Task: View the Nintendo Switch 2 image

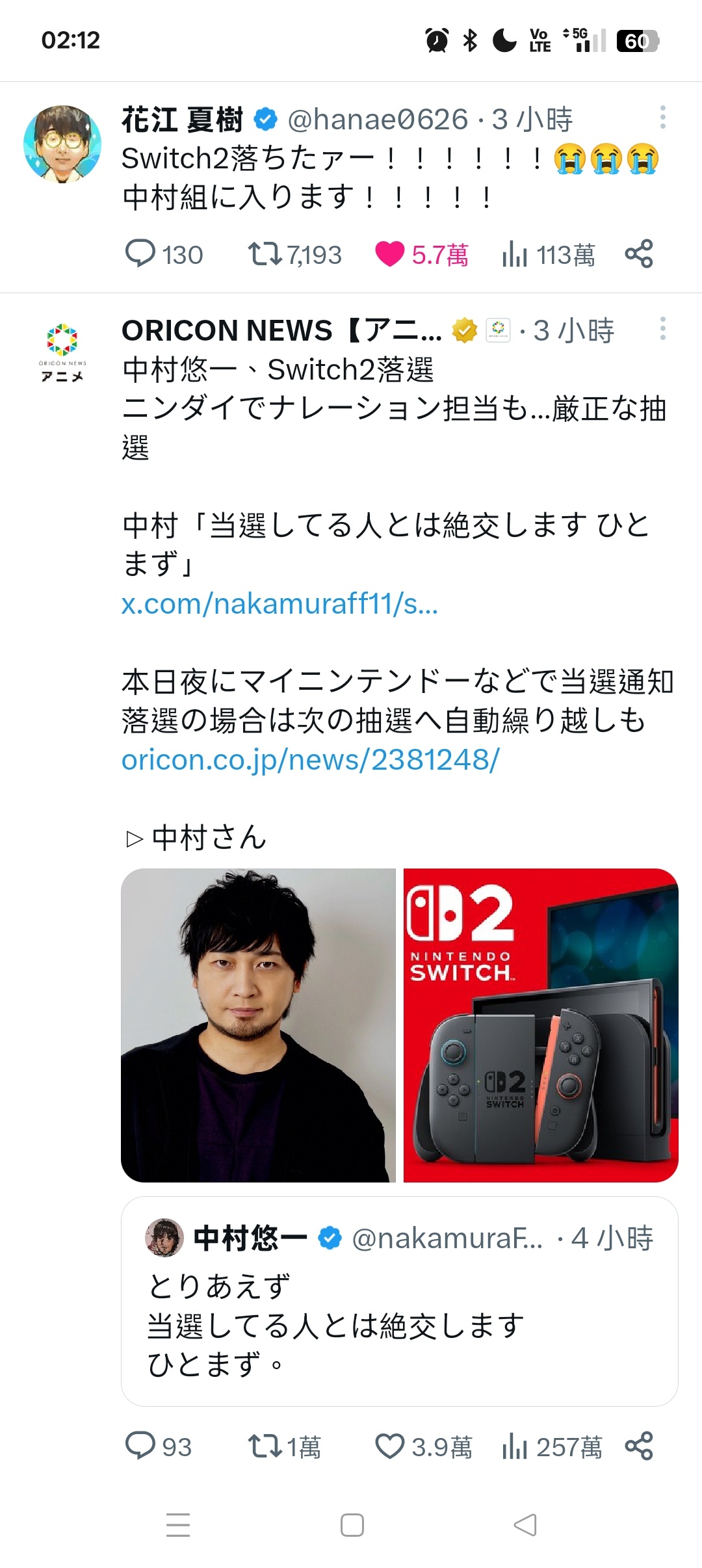Action: (x=541, y=1025)
